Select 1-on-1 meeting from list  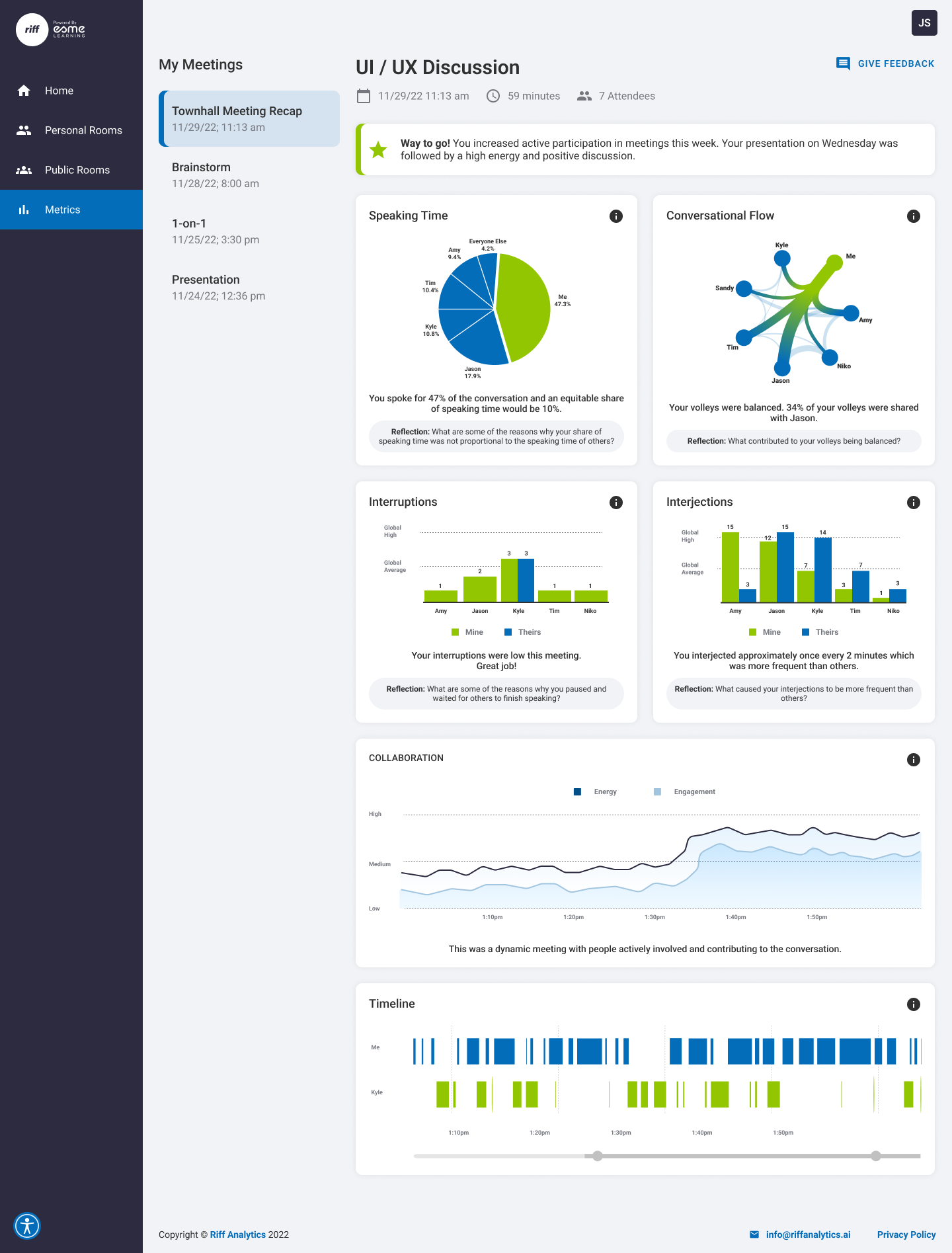click(x=249, y=231)
